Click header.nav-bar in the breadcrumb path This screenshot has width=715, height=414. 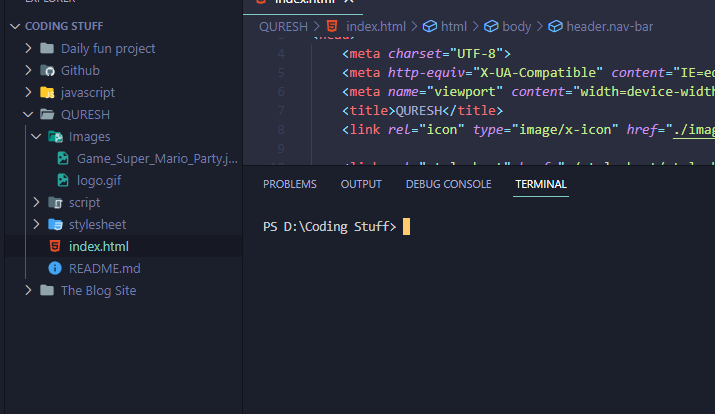[610, 26]
